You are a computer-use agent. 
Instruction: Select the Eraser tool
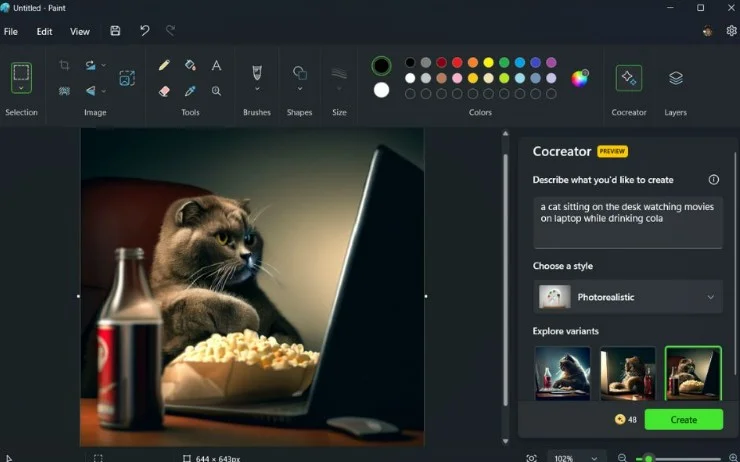pos(164,91)
